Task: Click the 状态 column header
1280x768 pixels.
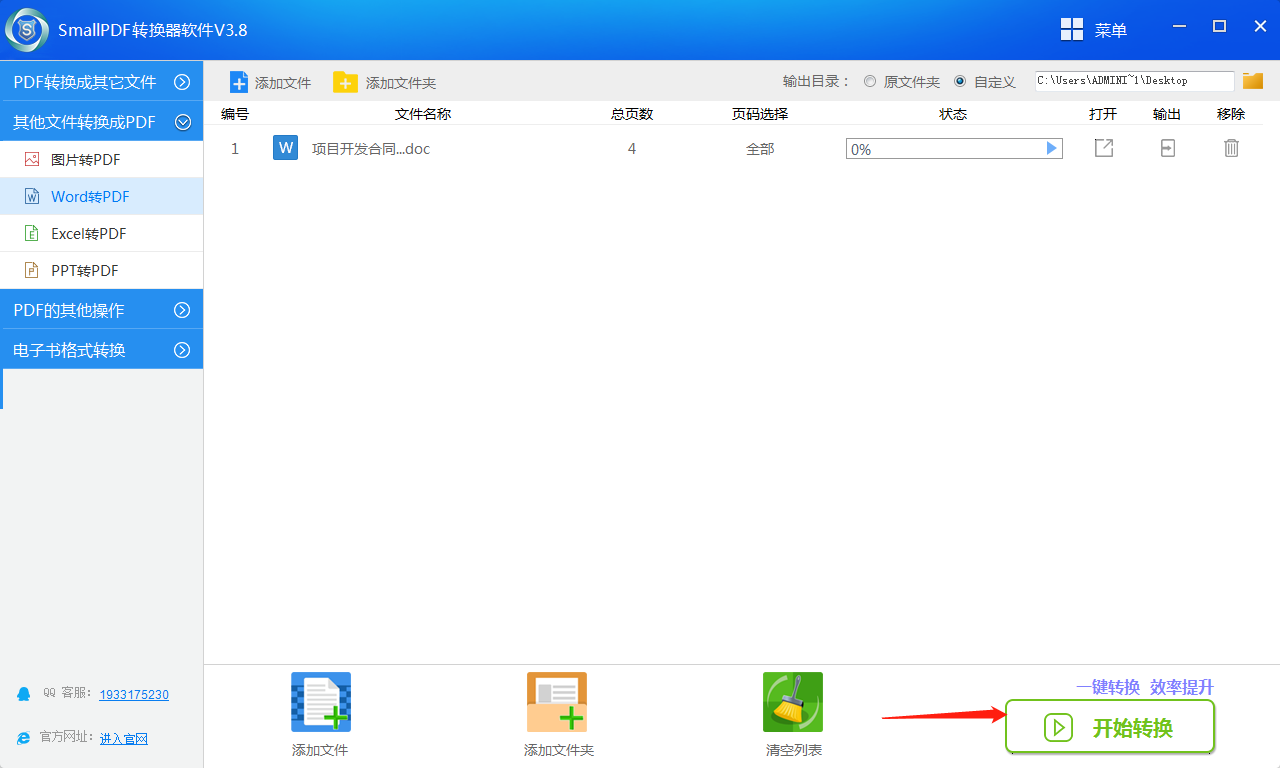Action: coord(953,114)
